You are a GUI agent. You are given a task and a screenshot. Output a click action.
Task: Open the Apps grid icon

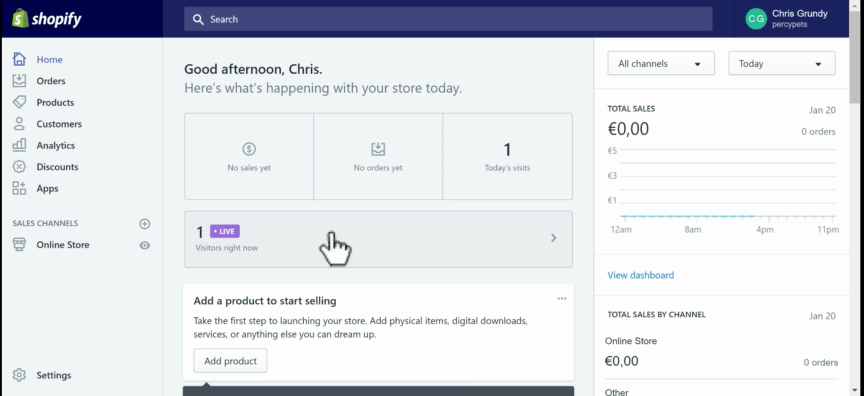[x=19, y=188]
